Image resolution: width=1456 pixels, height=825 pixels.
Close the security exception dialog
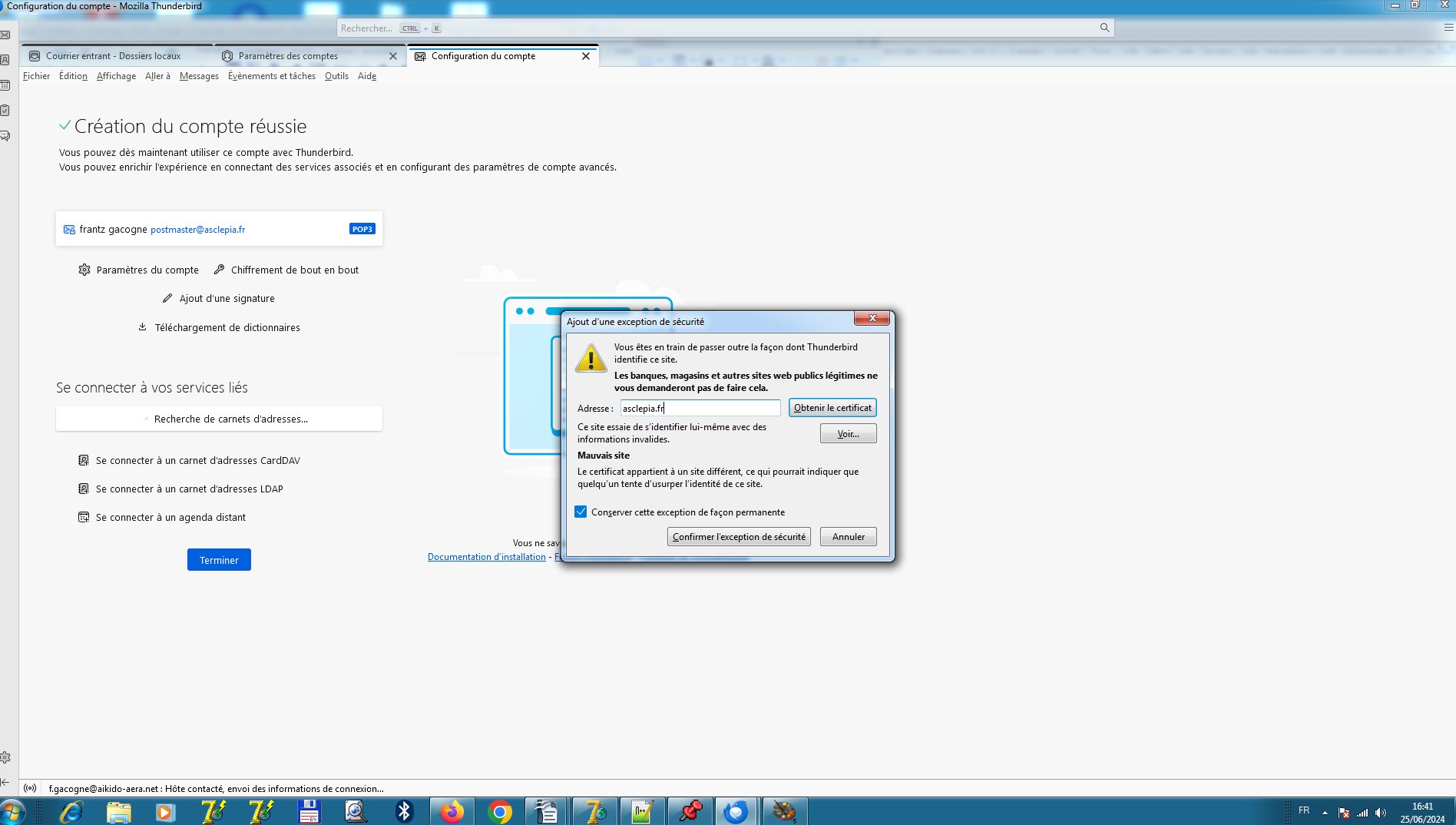click(872, 318)
